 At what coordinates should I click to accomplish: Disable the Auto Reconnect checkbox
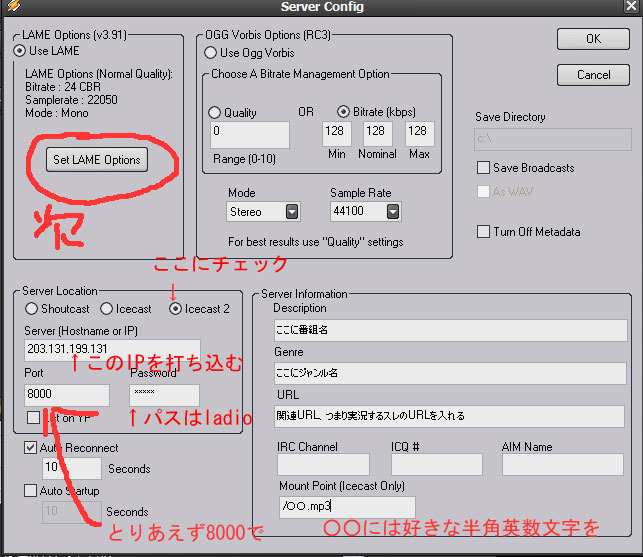click(31, 448)
